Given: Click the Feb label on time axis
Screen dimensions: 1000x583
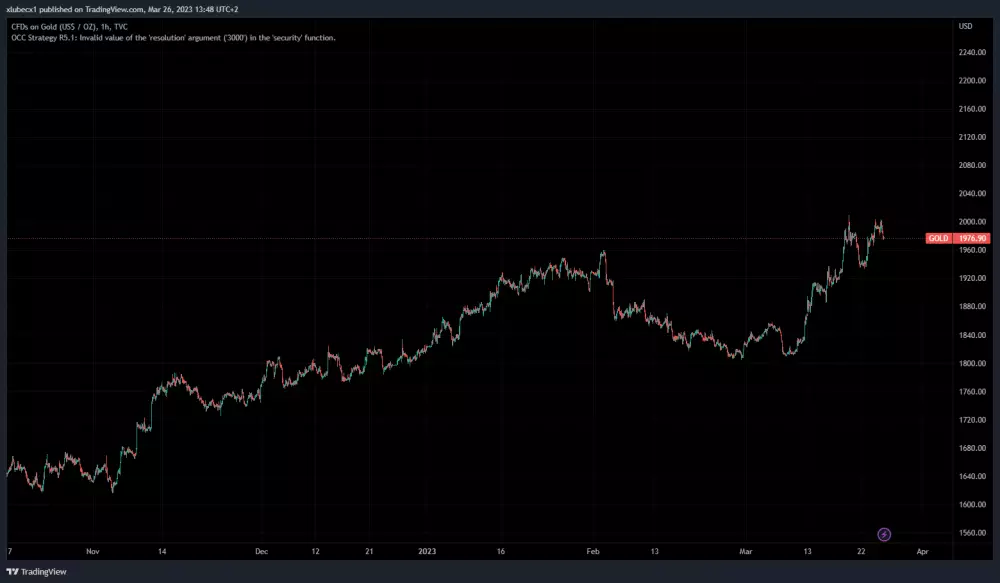Looking at the screenshot, I should 592,551.
